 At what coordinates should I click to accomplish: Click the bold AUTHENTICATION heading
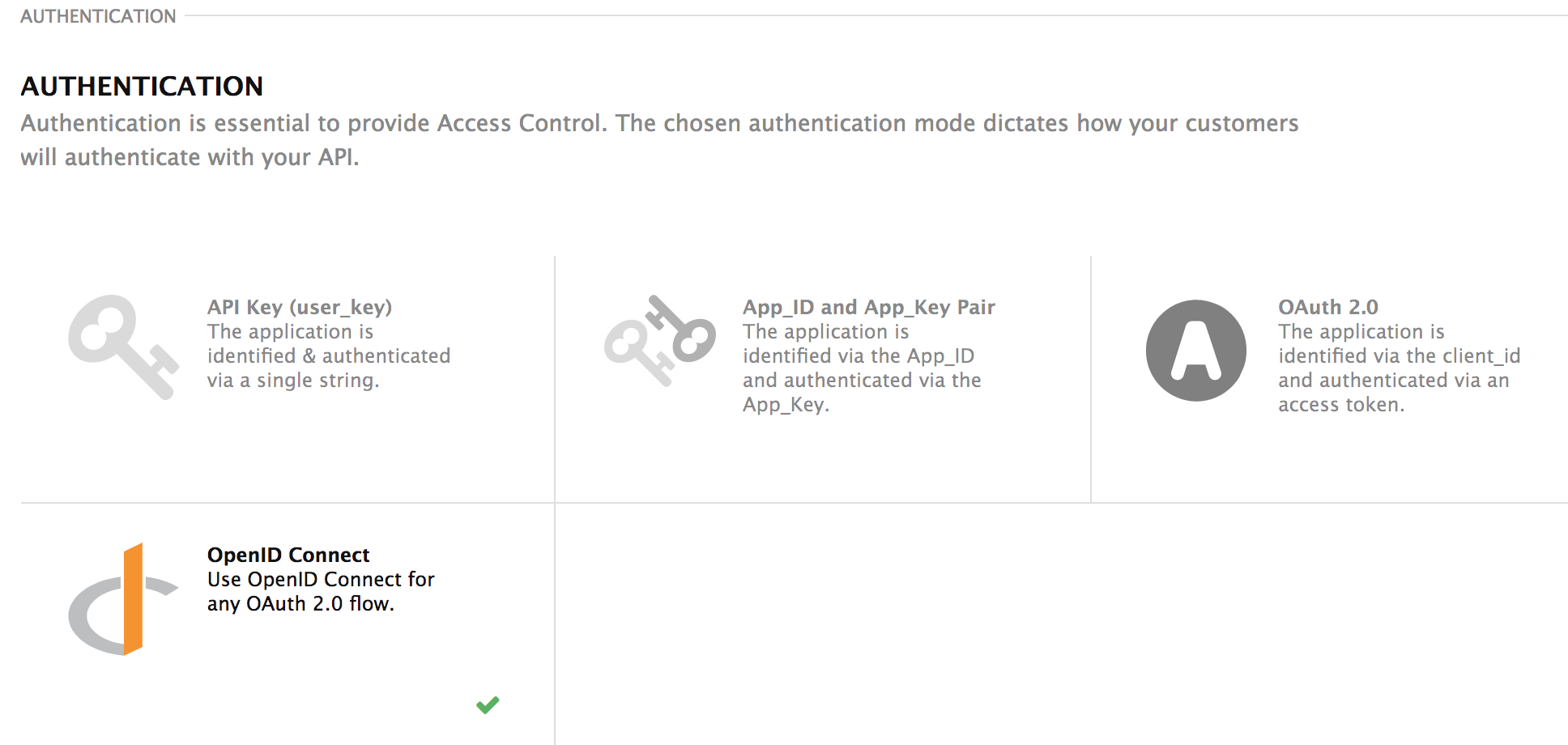(x=142, y=86)
